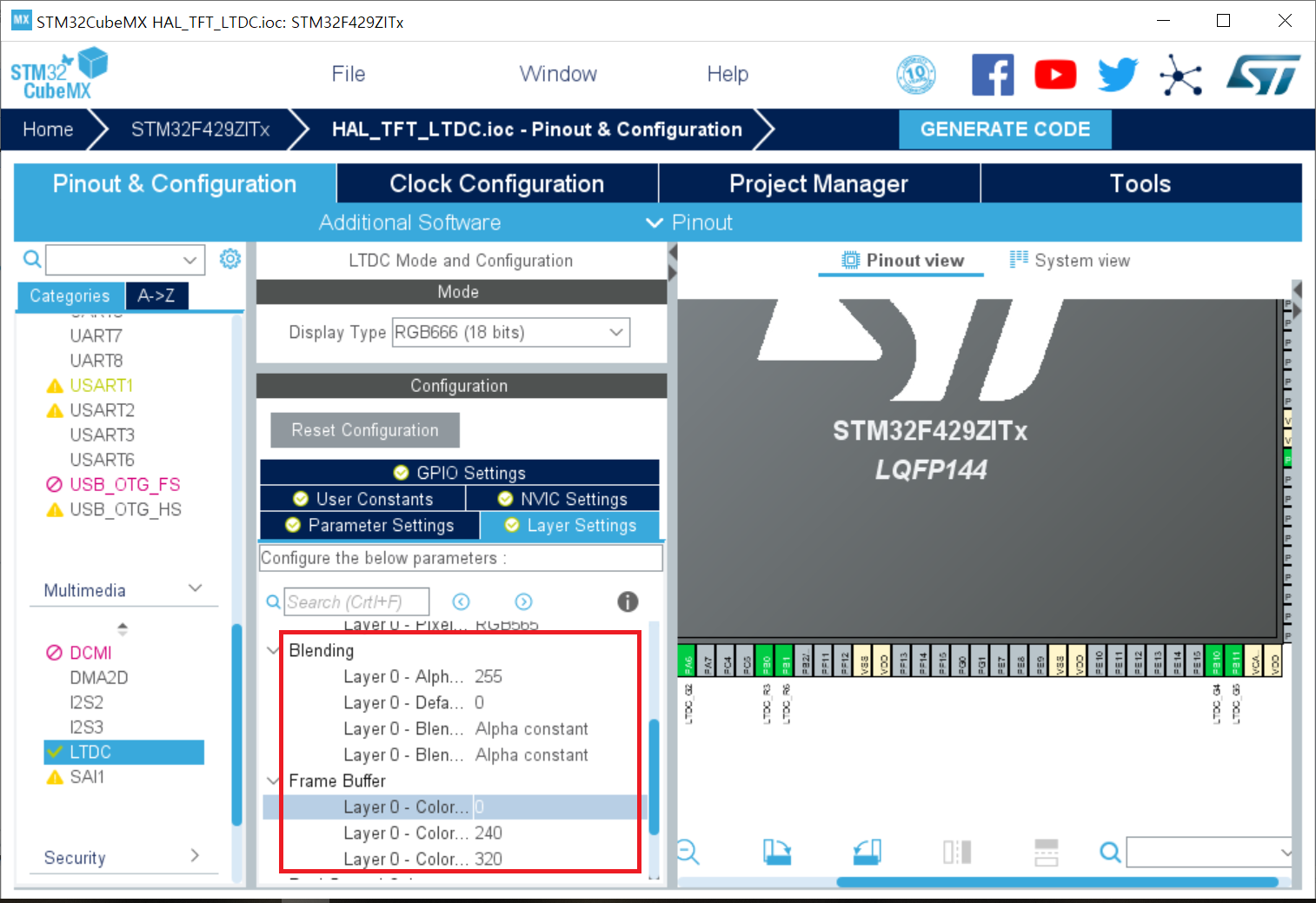Screen dimensions: 1316x903
Task: Open the Help menu
Action: pos(728,74)
